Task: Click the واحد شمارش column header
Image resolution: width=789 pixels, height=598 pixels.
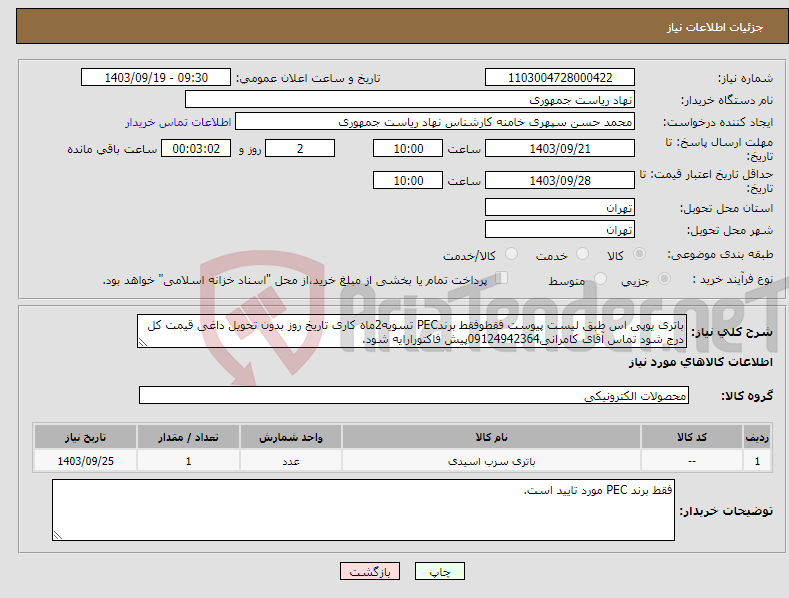Action: 291,437
